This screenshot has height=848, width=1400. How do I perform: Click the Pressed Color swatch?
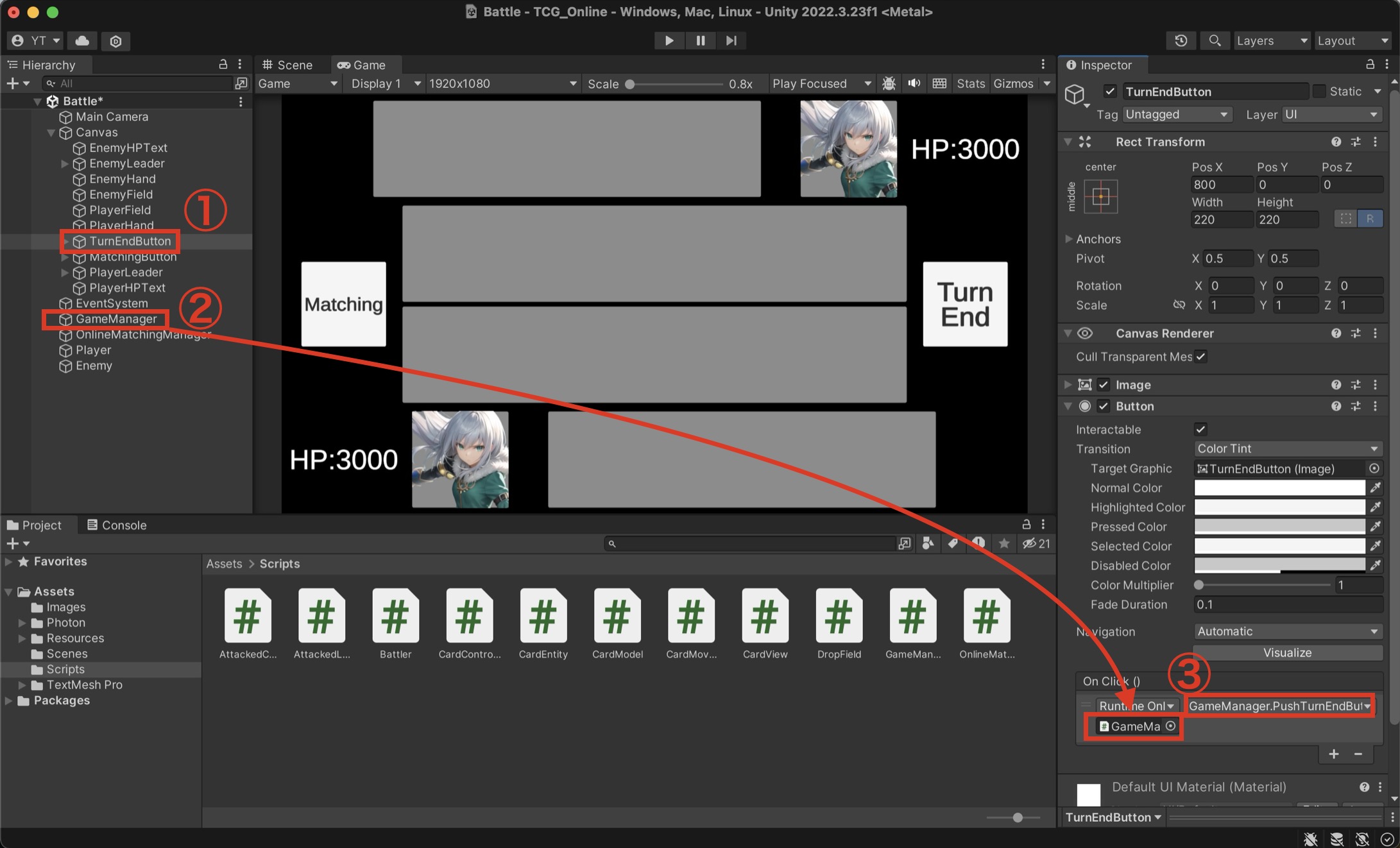click(x=1279, y=527)
